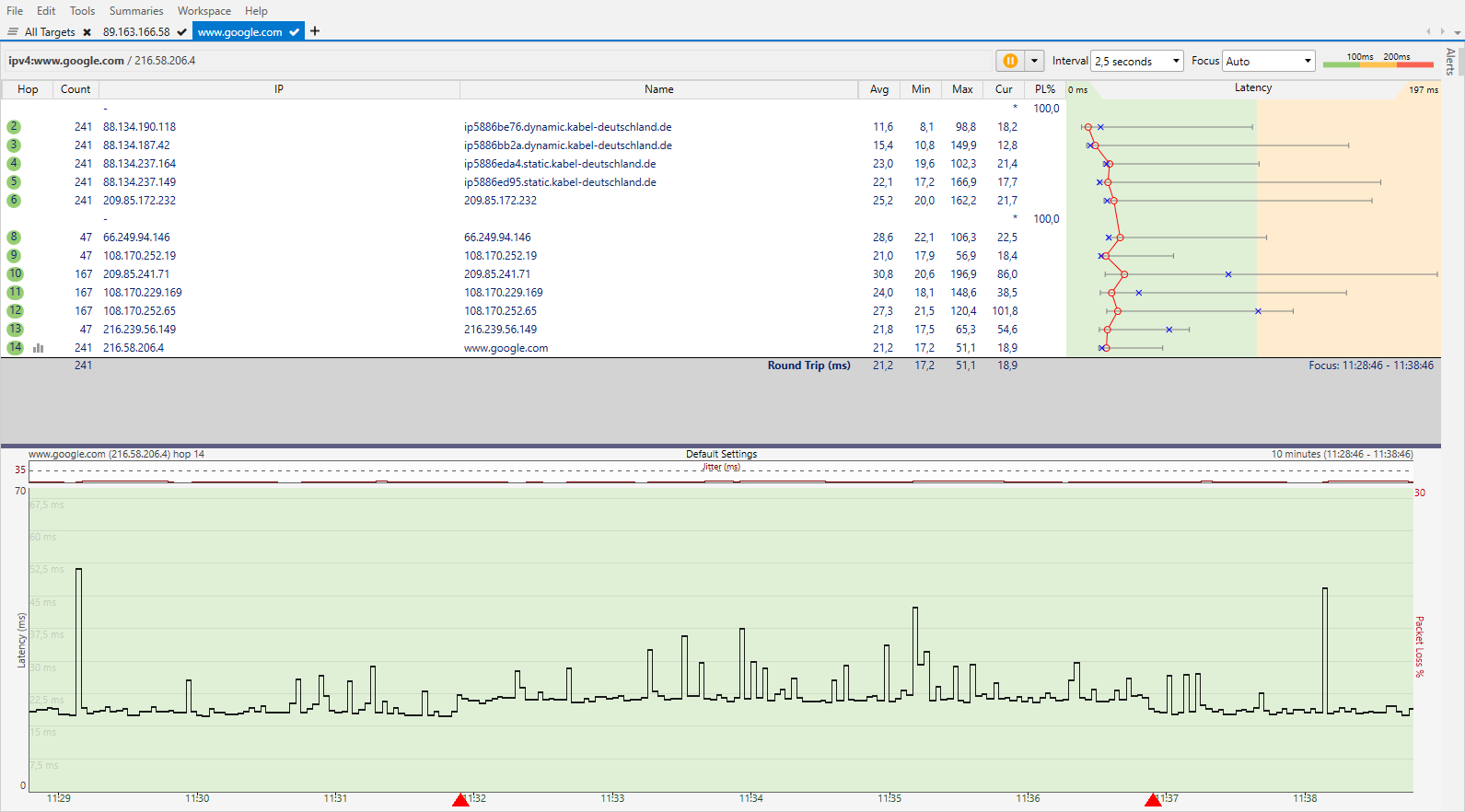Click the Focus: 11:28:46 - 11:38:46 text
1465x812 pixels.
[1371, 365]
